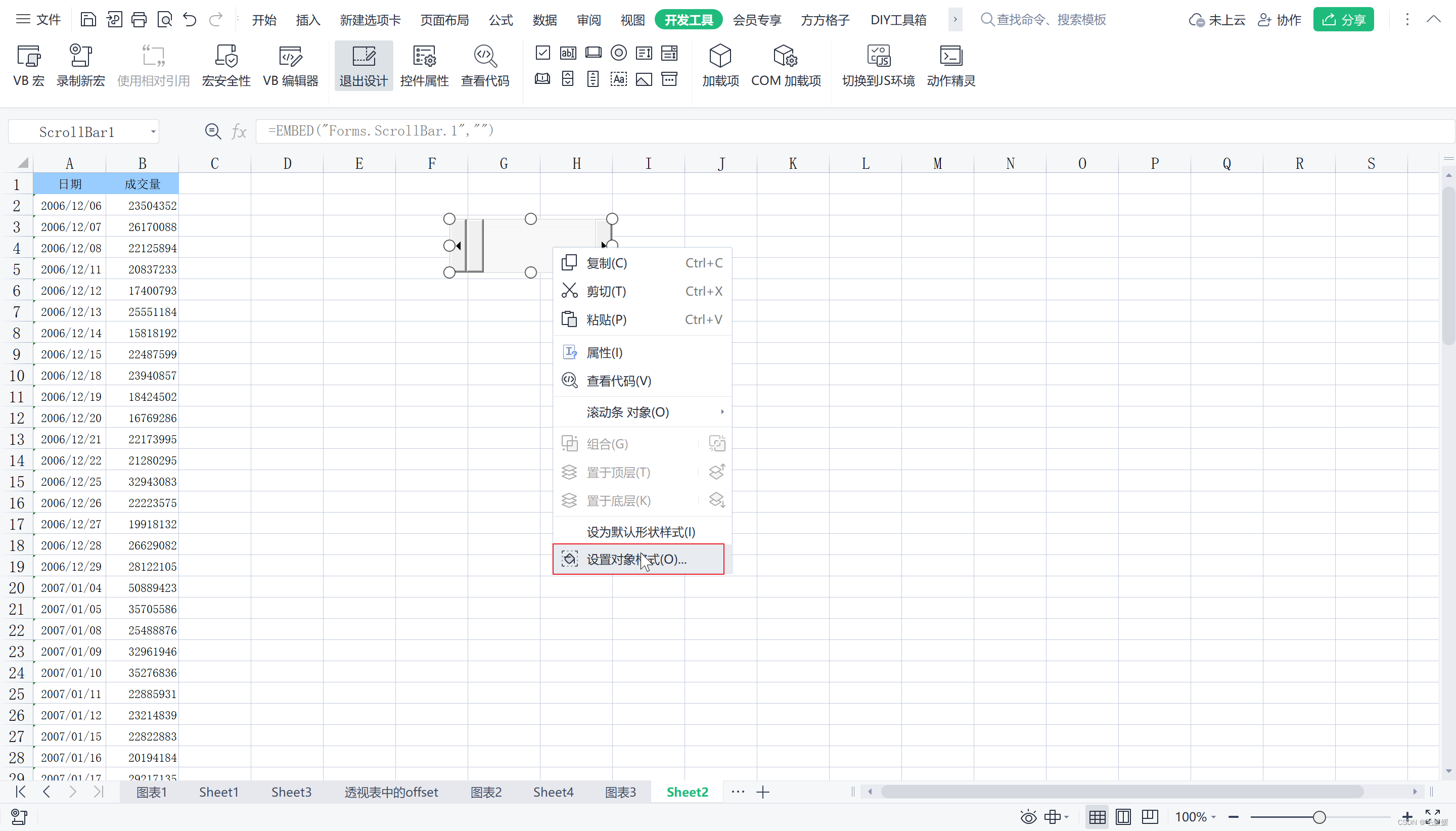Open 宏安全性 macro security settings
Viewport: 1456px width, 831px height.
pyautogui.click(x=226, y=66)
